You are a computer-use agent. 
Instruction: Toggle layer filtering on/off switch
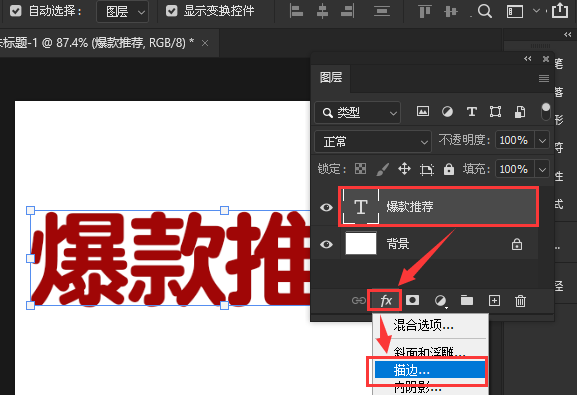[546, 112]
